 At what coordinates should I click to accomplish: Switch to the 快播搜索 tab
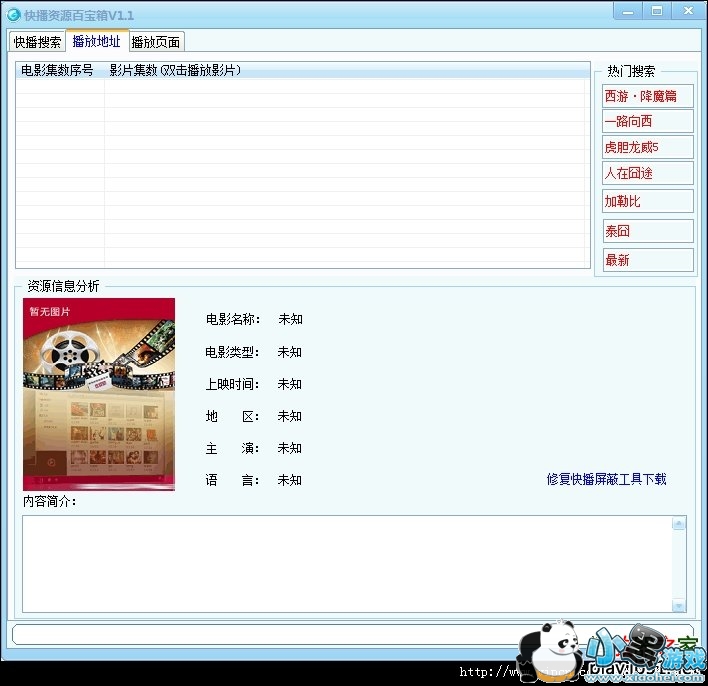coord(37,42)
